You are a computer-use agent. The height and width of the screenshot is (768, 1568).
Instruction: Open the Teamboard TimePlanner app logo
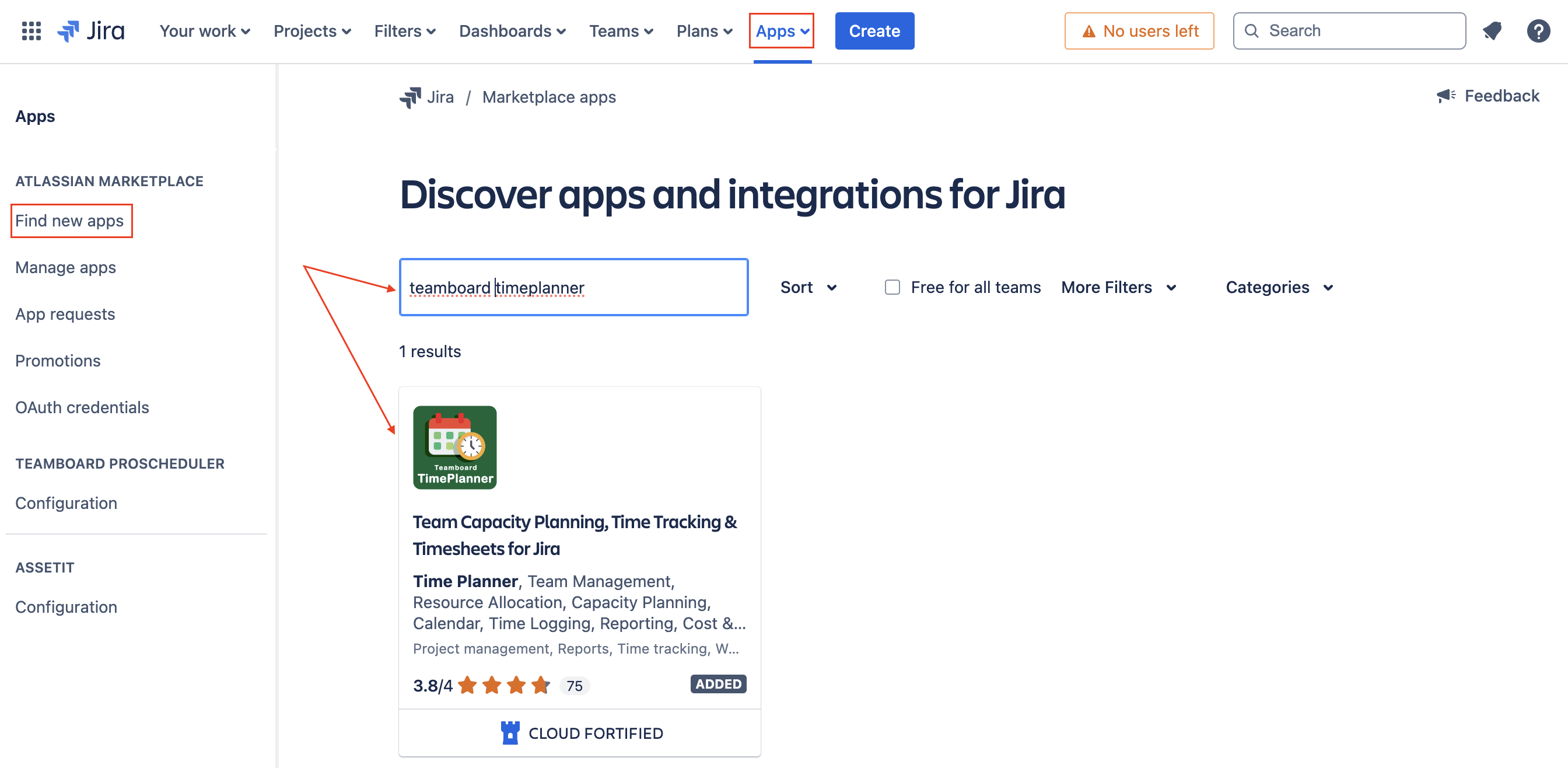pos(454,447)
